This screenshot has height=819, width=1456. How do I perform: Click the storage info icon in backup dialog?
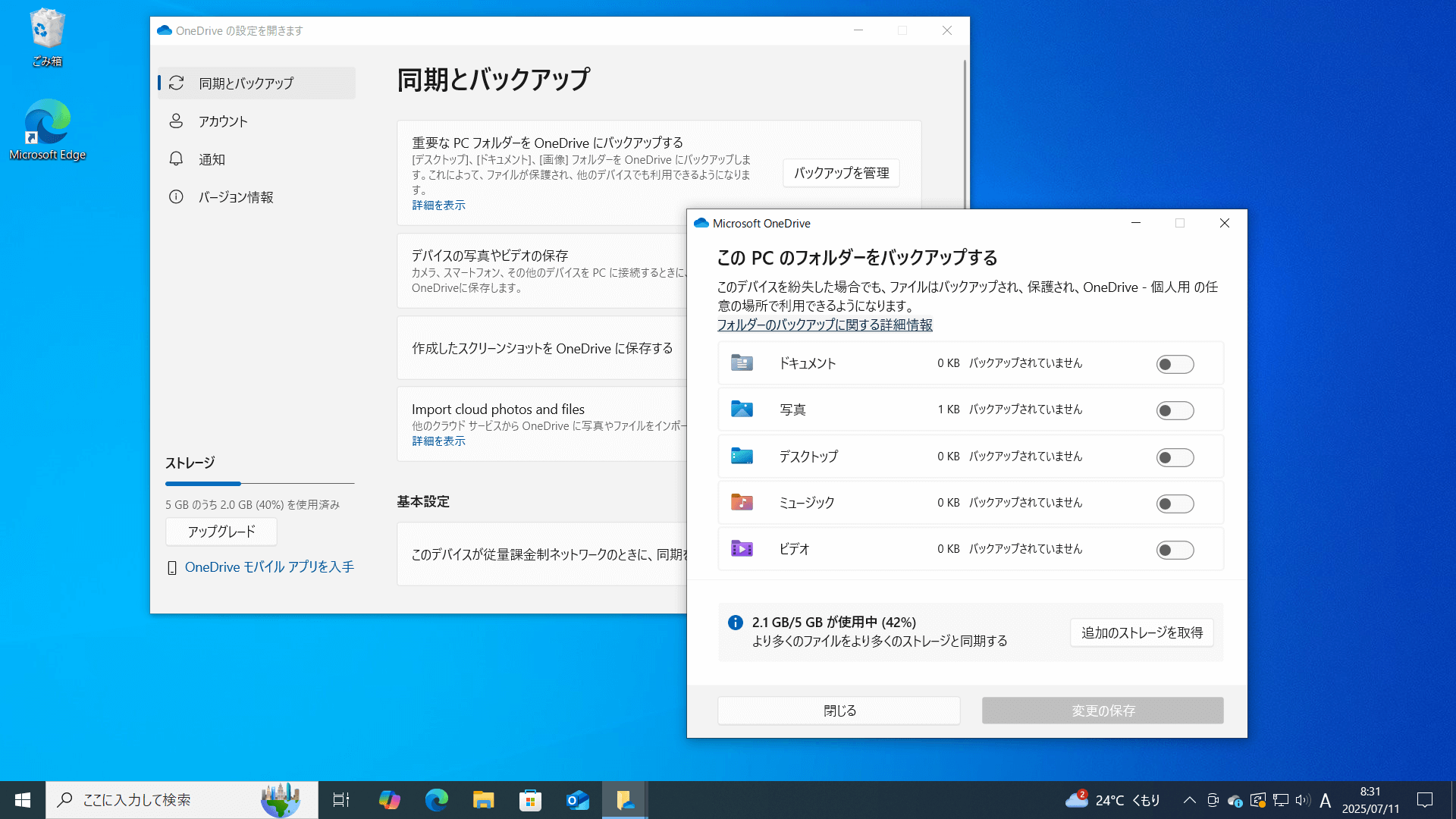click(735, 623)
